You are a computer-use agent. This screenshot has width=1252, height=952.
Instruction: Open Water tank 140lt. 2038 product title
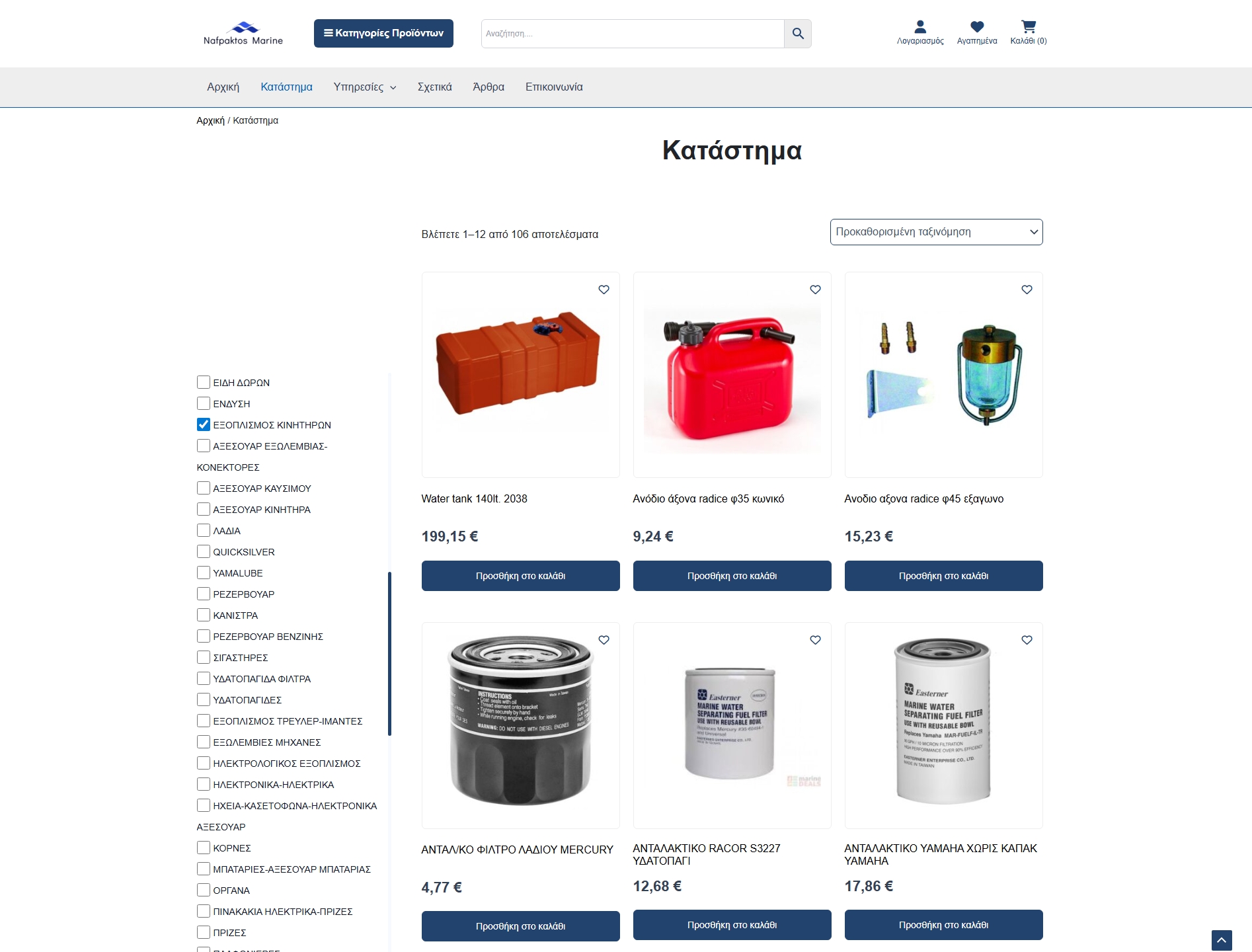[x=475, y=498]
